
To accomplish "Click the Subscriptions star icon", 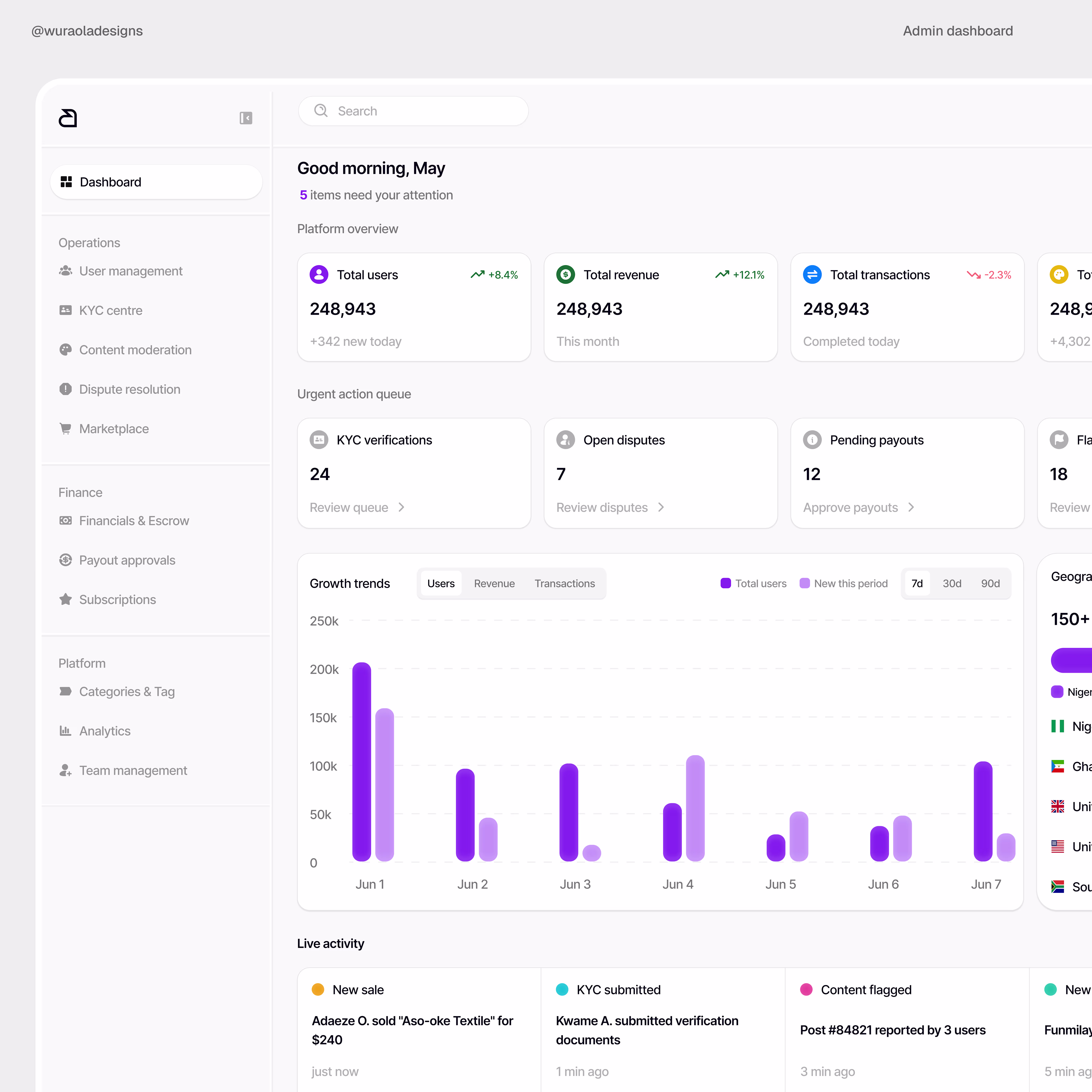I will pos(66,599).
